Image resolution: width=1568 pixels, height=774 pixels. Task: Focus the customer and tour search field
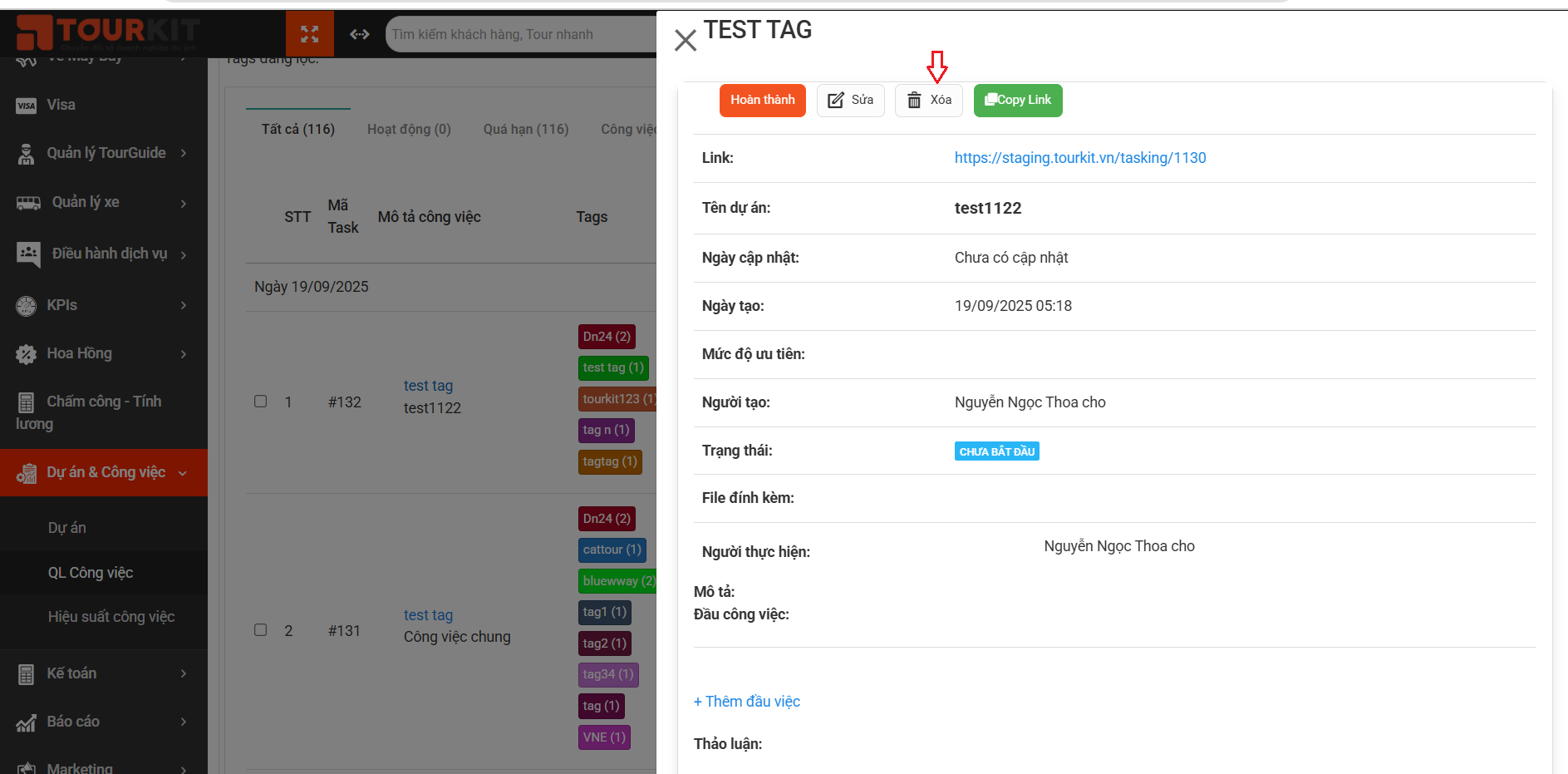519,35
